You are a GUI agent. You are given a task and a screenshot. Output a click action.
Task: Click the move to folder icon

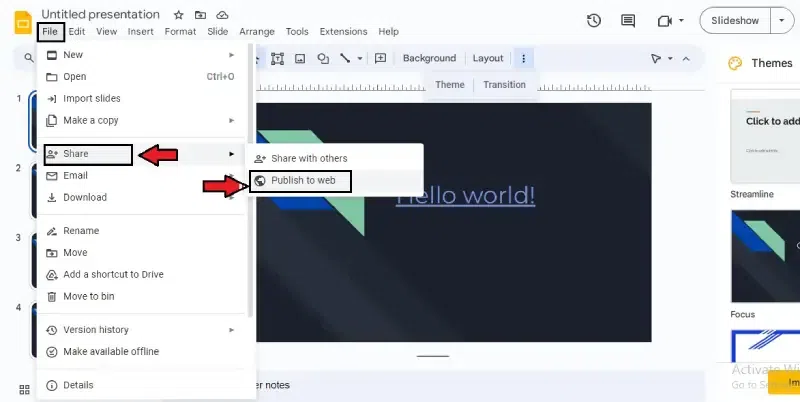201,15
